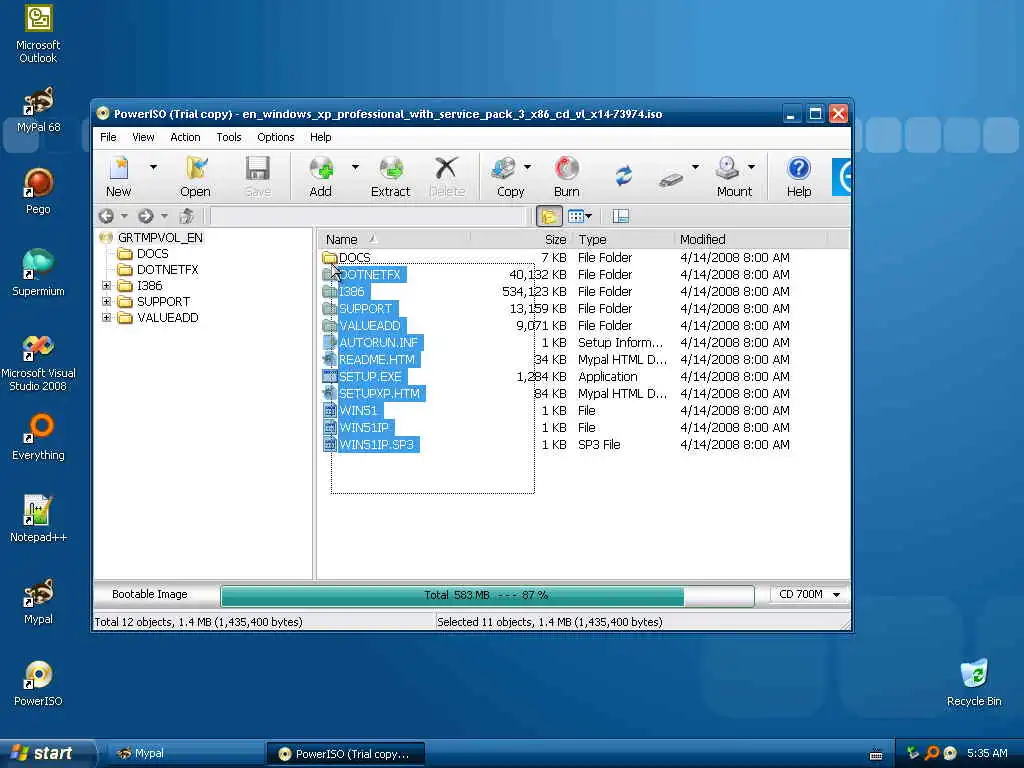Select AUTORUN.INF in the file list

point(378,342)
